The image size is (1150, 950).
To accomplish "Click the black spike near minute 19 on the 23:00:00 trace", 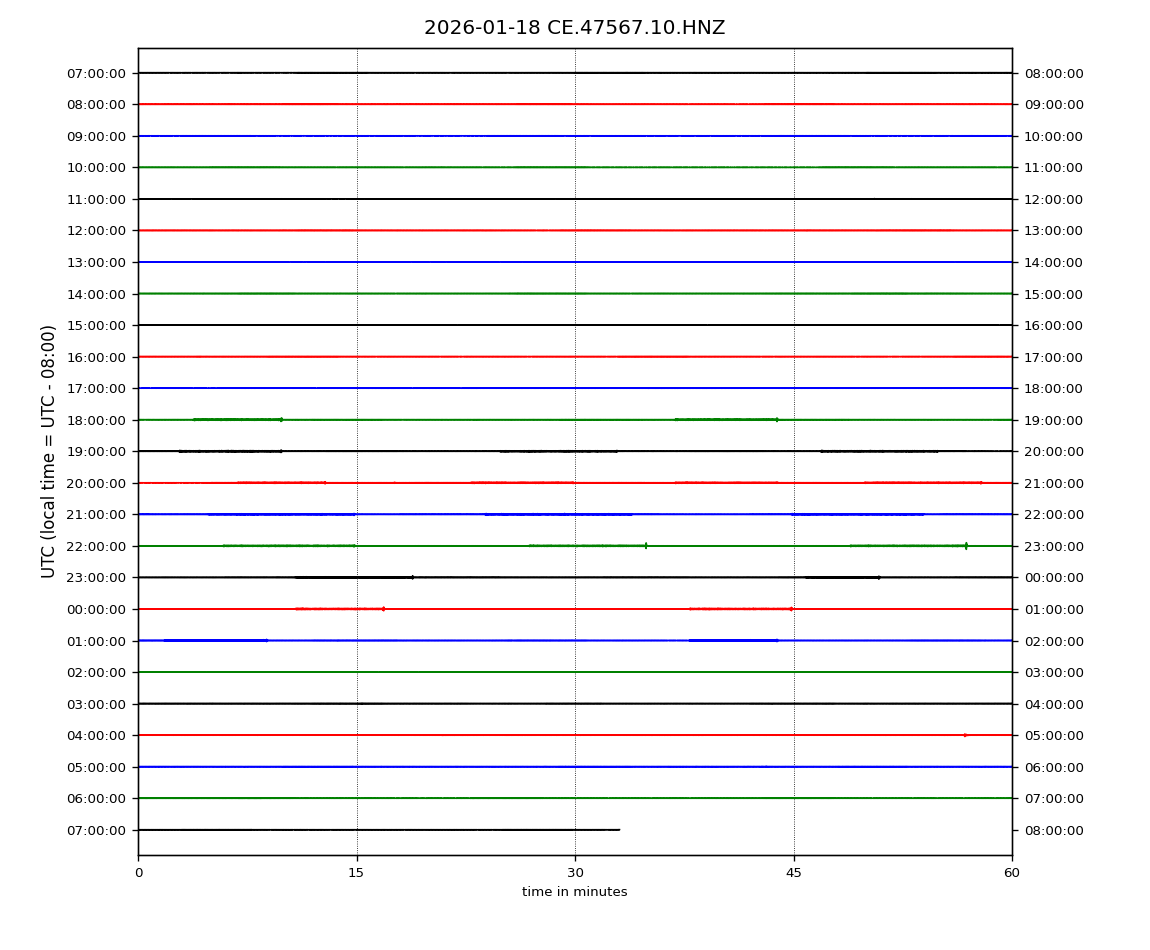I will pyautogui.click(x=412, y=577).
